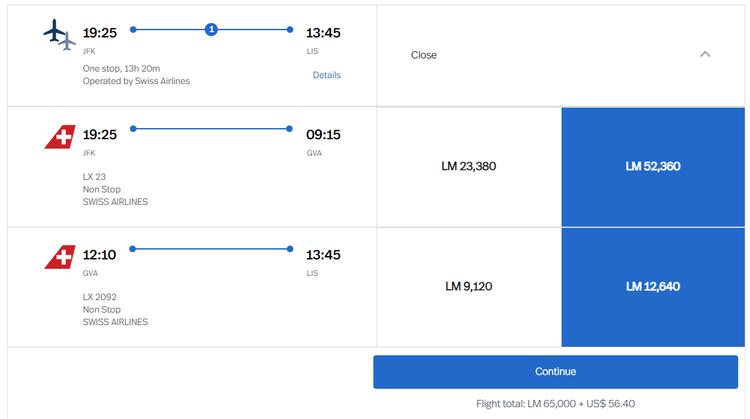Click the LX 2092 flight number text
This screenshot has height=419, width=750.
click(x=99, y=297)
